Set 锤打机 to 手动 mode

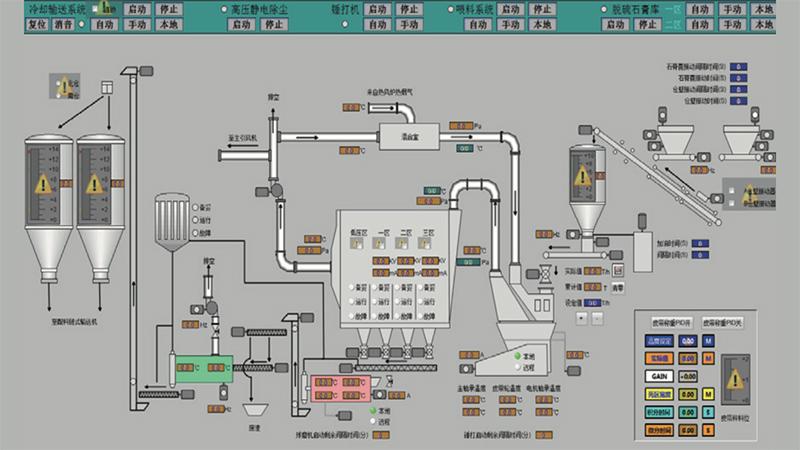coord(409,24)
